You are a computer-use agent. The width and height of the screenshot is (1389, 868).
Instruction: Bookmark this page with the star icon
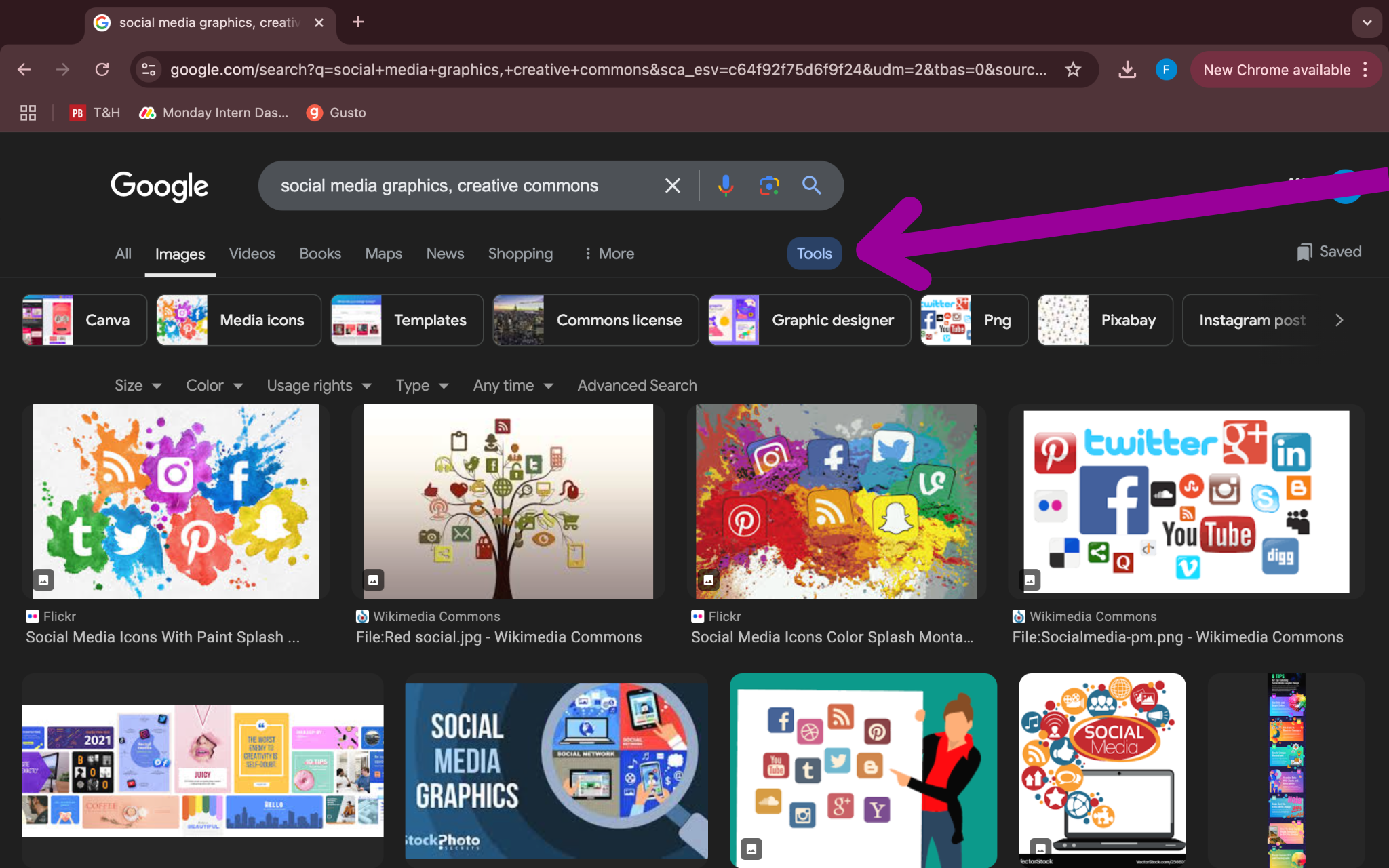[x=1073, y=69]
